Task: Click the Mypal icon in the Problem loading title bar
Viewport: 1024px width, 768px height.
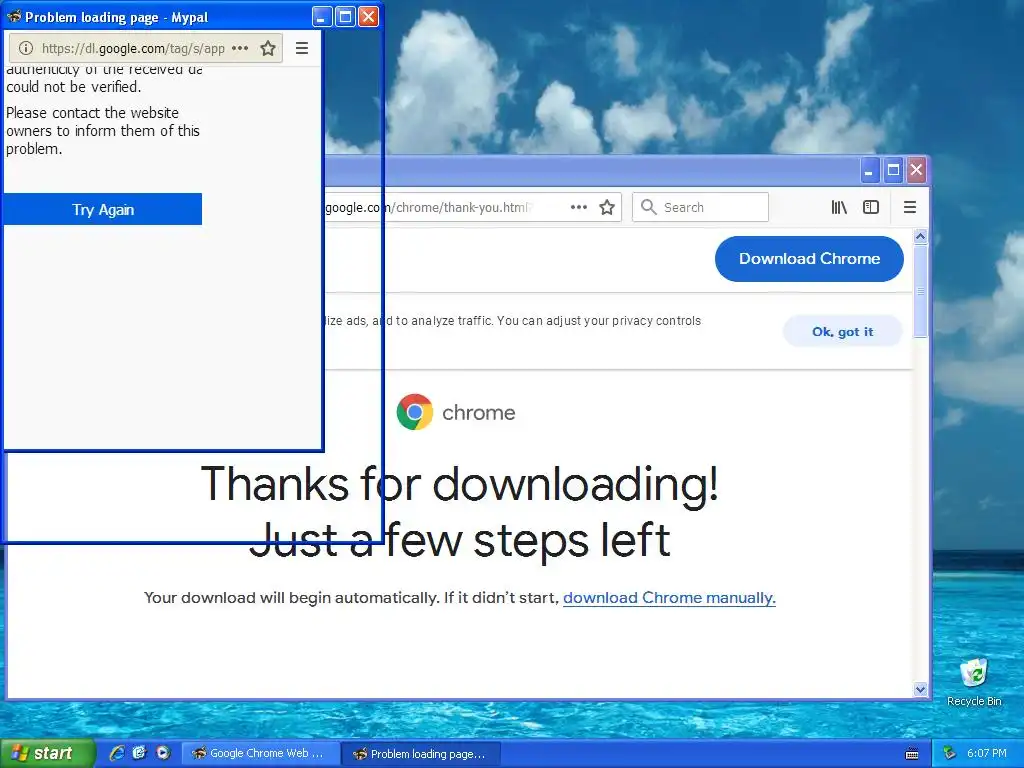Action: 14,16
